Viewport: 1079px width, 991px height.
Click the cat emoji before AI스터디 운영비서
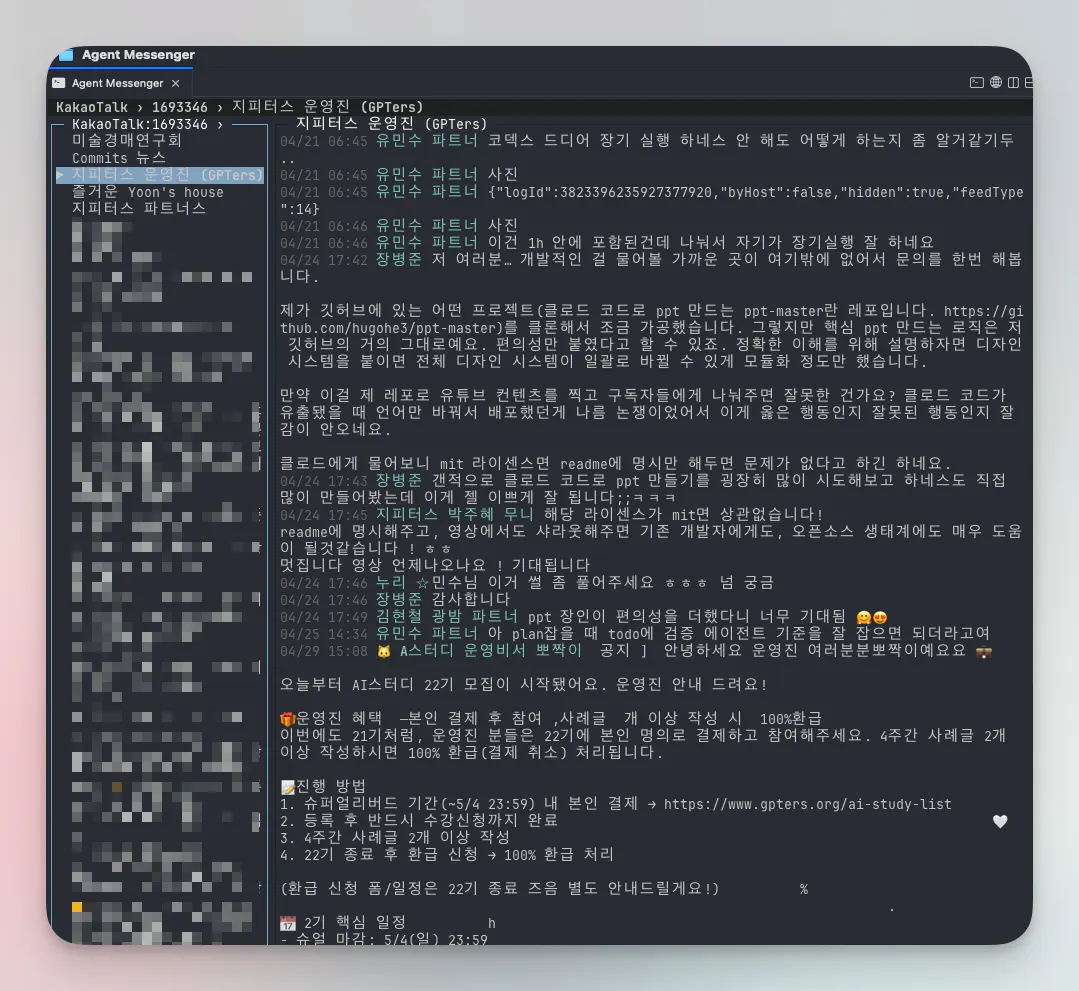point(383,651)
